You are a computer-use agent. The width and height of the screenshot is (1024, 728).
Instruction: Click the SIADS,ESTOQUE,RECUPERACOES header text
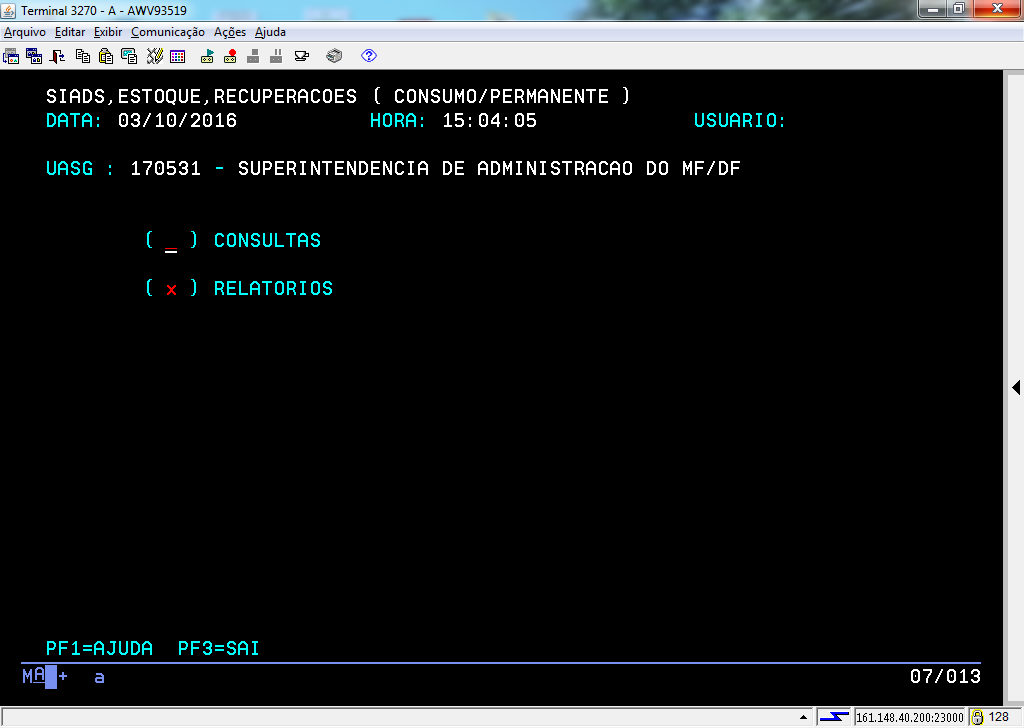(x=201, y=97)
